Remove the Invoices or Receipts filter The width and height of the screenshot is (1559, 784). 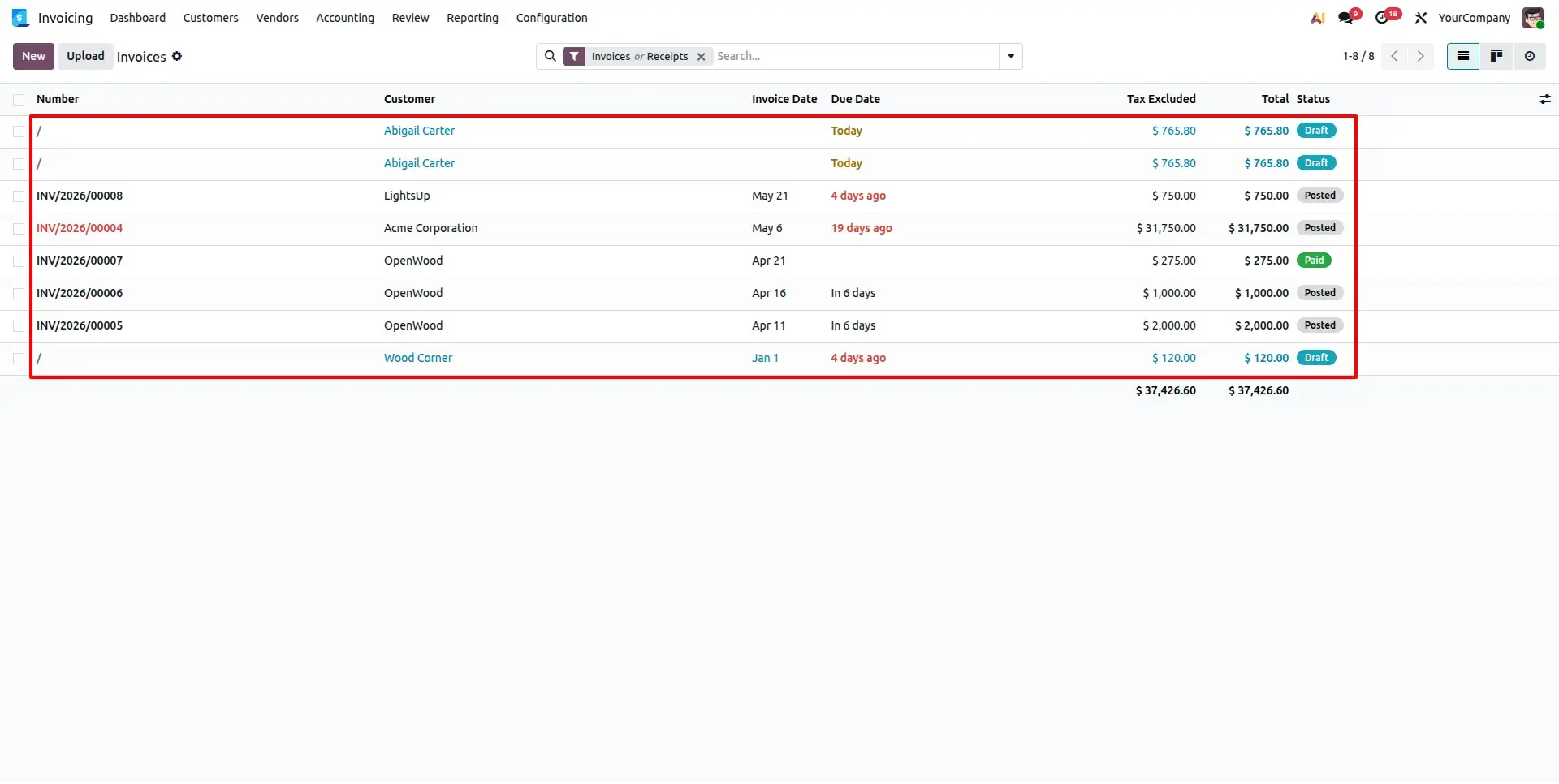701,57
